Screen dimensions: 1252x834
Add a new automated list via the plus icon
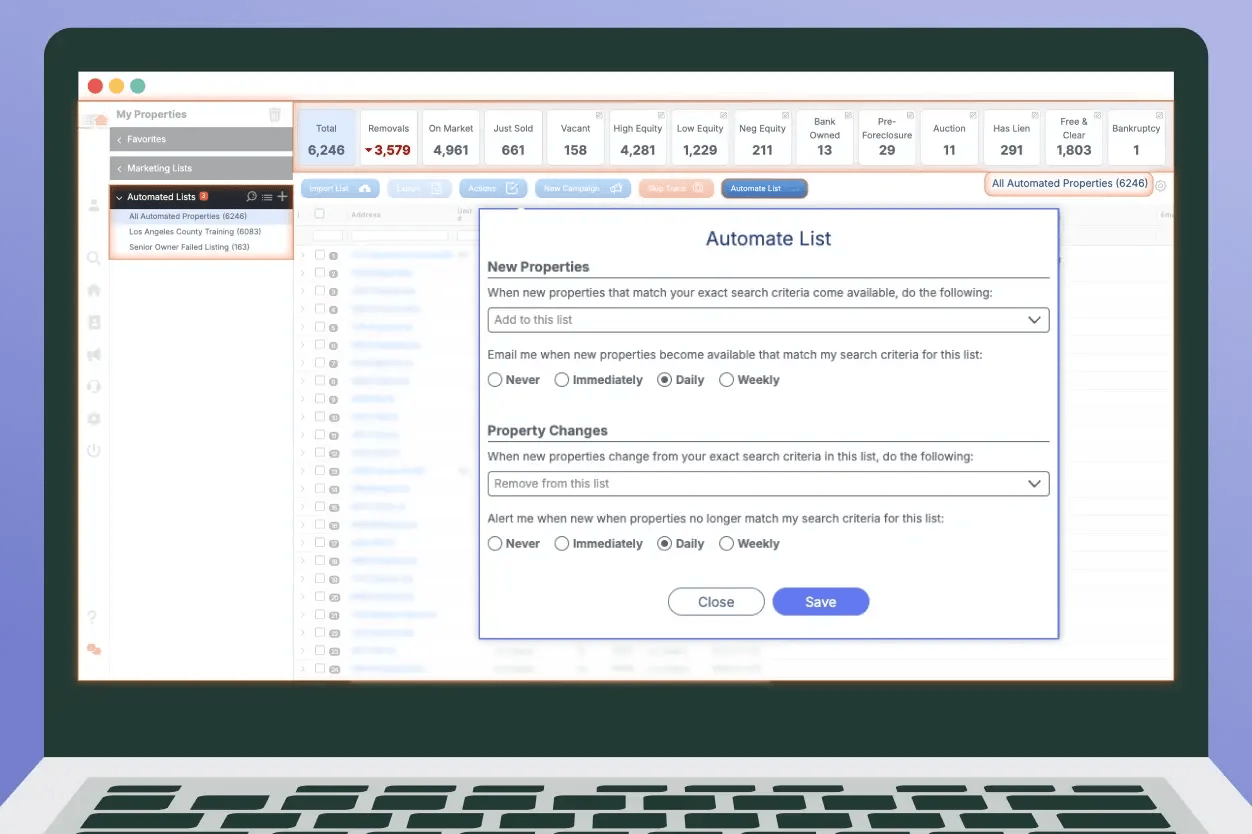click(x=283, y=196)
